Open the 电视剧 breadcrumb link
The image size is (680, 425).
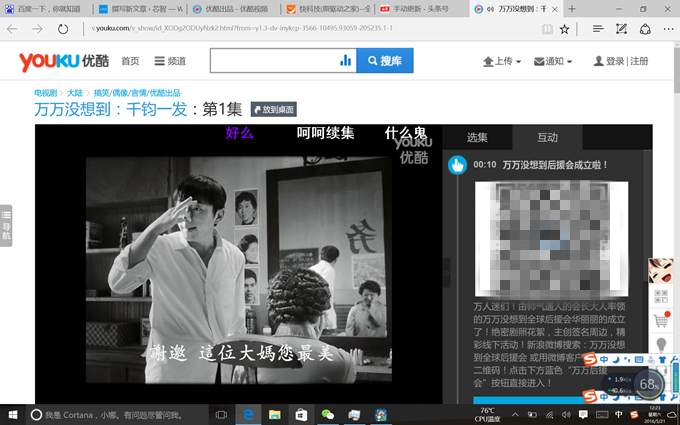[46, 93]
